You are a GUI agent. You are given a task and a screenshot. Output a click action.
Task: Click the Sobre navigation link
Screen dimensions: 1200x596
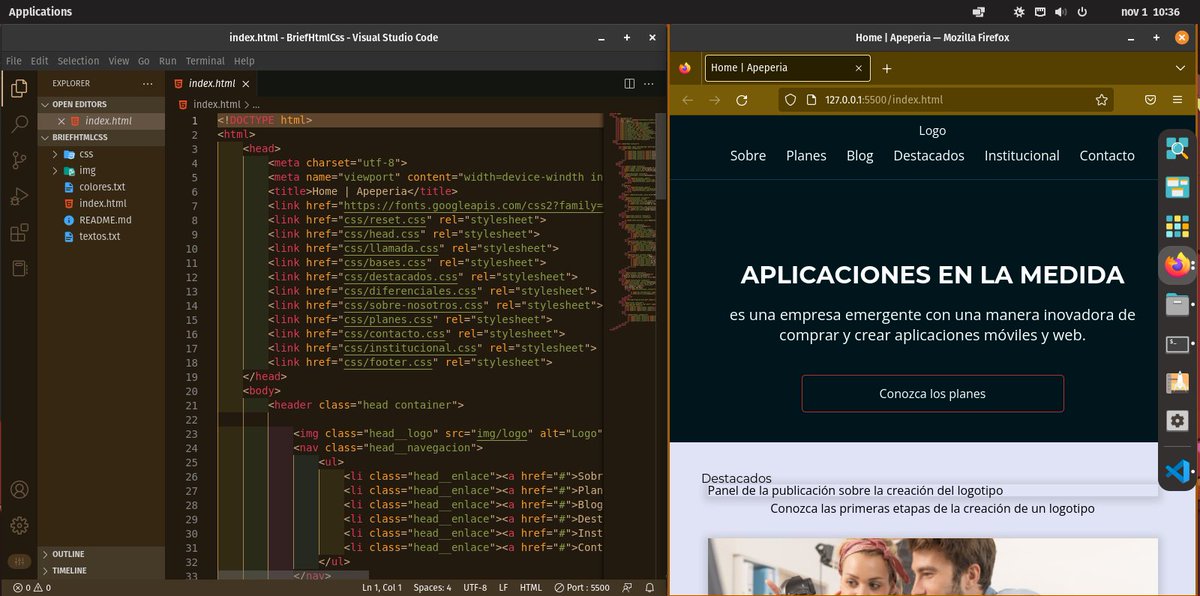tap(748, 155)
